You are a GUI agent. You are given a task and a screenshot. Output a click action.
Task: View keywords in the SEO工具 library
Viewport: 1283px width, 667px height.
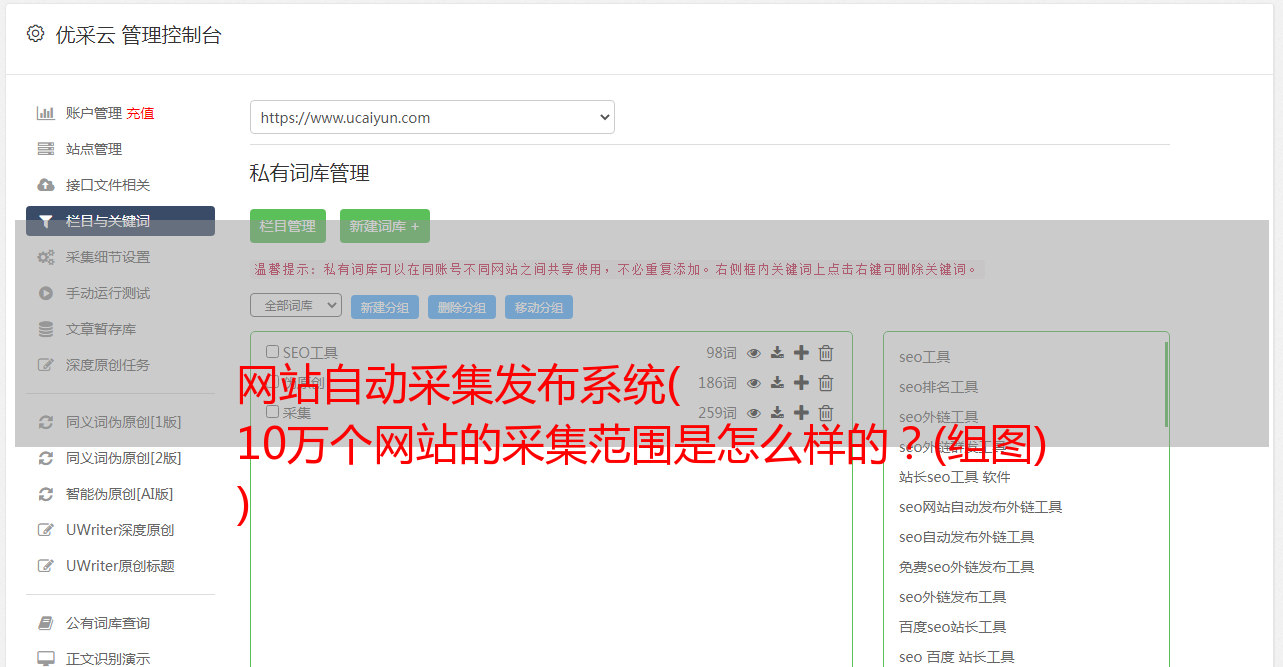click(x=754, y=353)
